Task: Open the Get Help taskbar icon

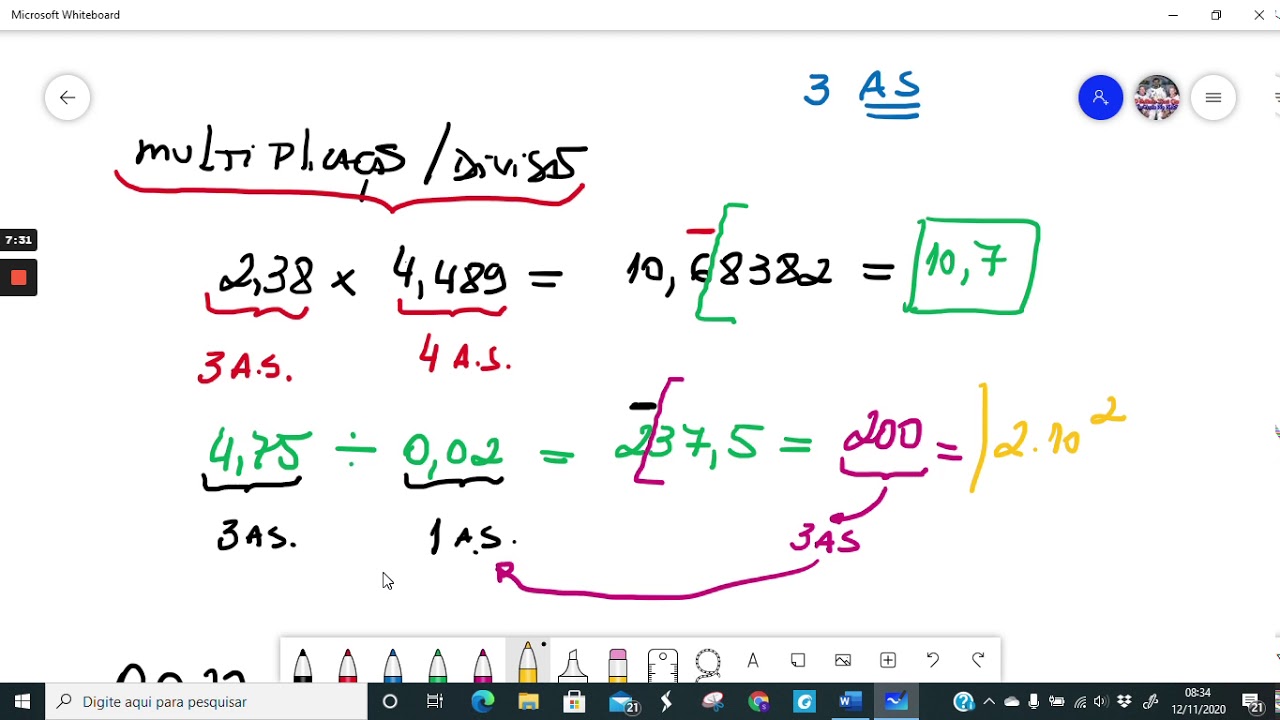Action: (963, 701)
